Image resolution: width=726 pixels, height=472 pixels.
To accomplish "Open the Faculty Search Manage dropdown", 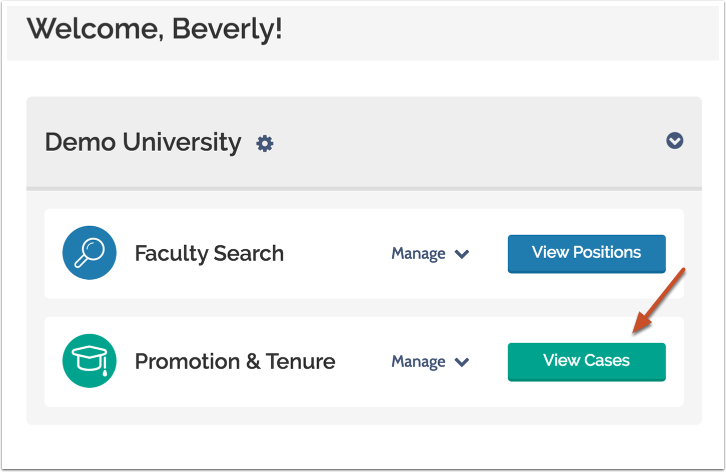I will pos(430,254).
